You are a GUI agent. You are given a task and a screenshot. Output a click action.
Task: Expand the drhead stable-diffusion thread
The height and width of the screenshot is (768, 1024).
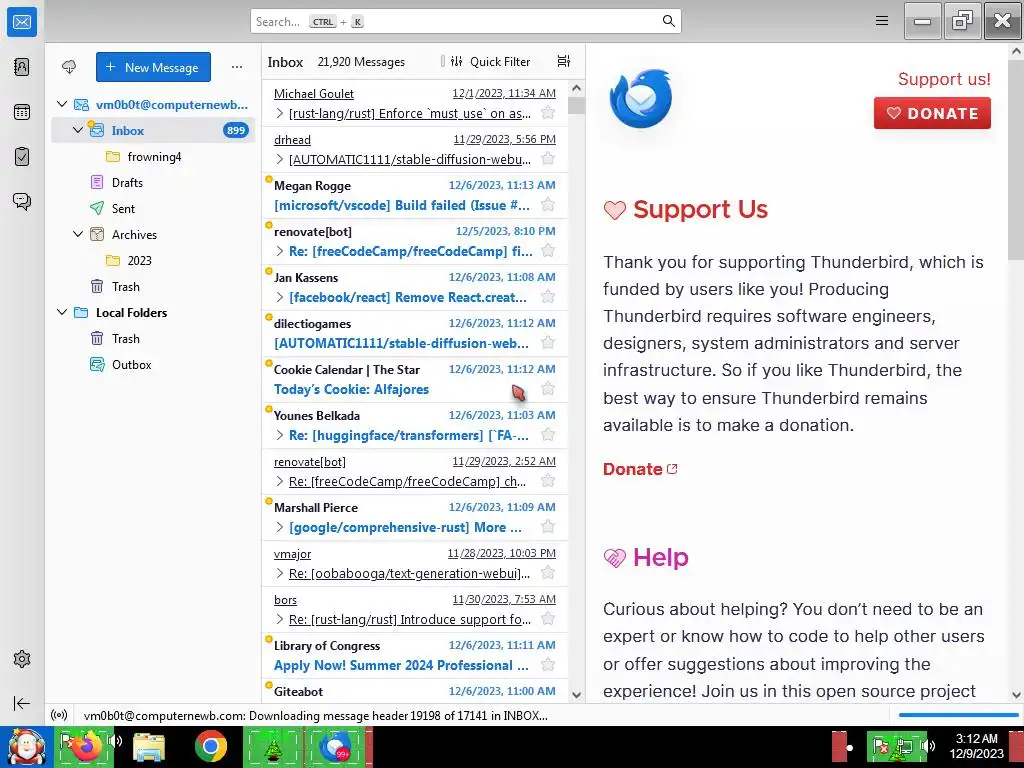pyautogui.click(x=280, y=159)
